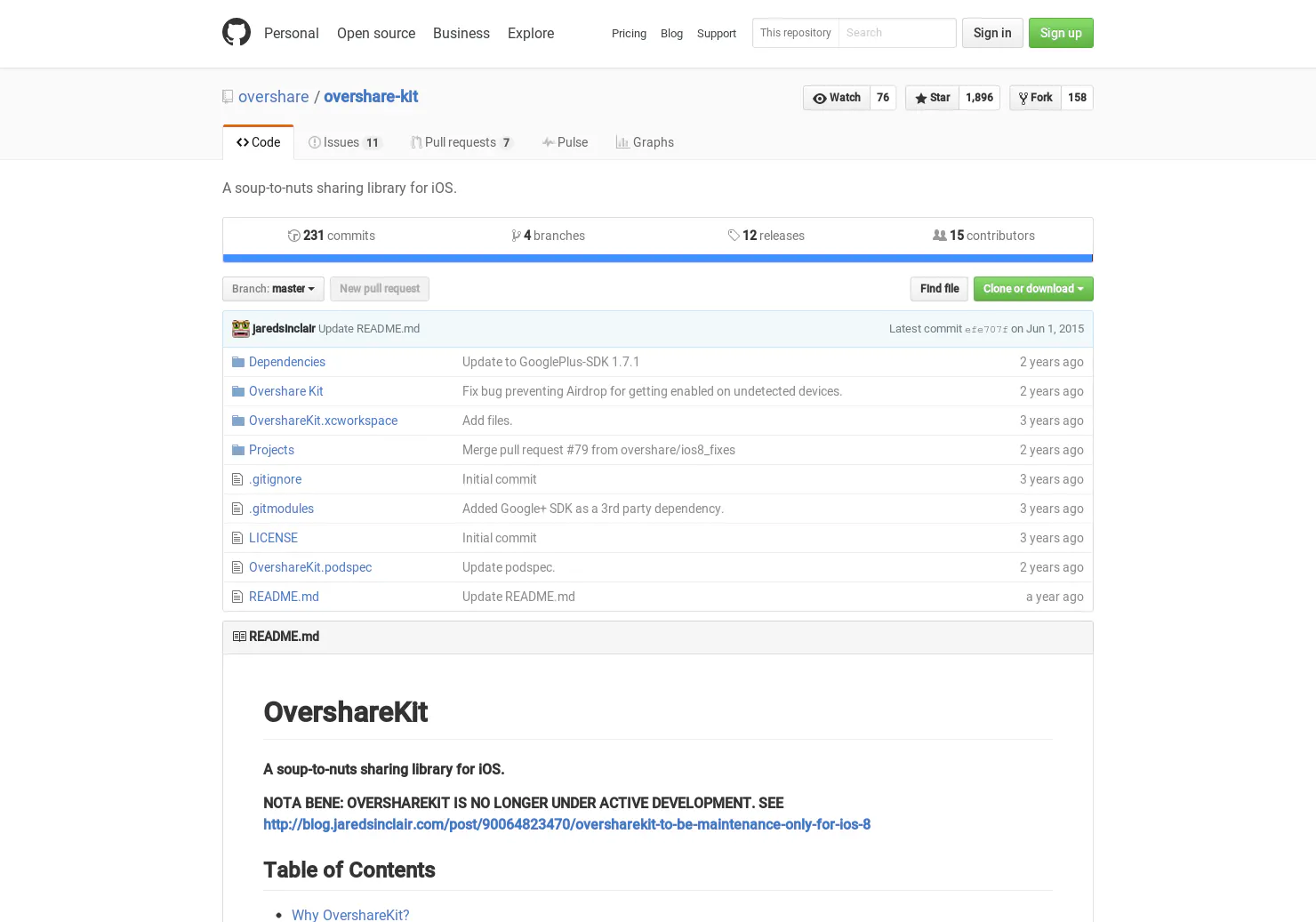1316x922 pixels.
Task: Click the branches fork icon
Action: click(516, 236)
